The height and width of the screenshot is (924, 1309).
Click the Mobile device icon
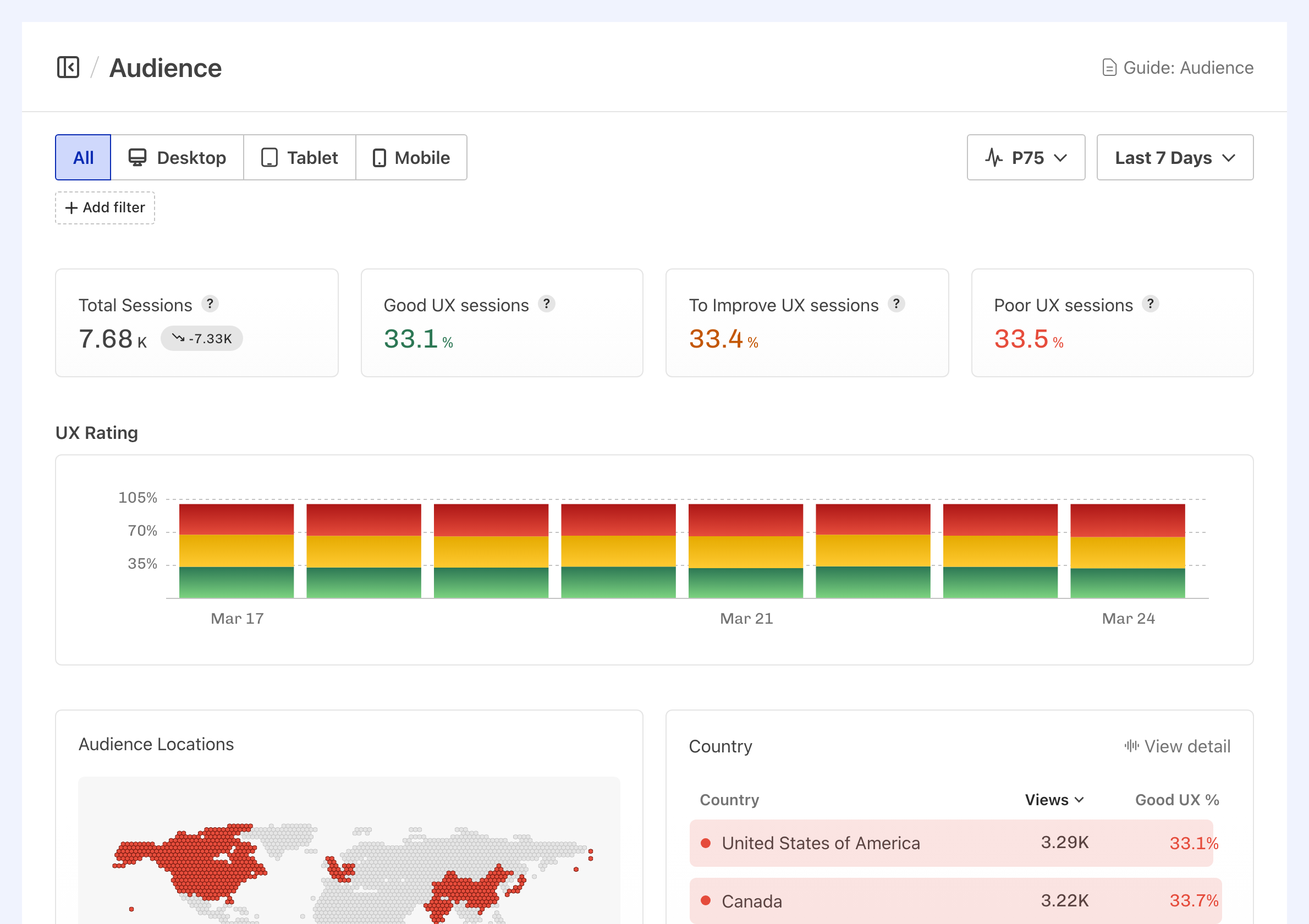tap(378, 157)
